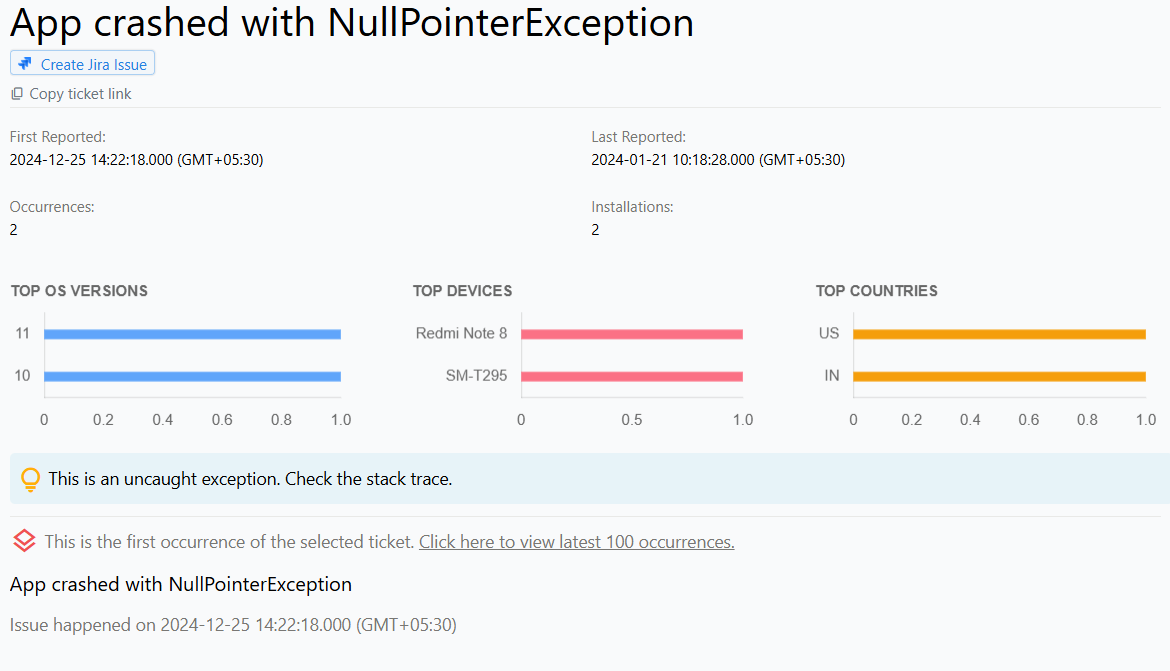Select the pink SM-T295 device bar

pos(631,376)
